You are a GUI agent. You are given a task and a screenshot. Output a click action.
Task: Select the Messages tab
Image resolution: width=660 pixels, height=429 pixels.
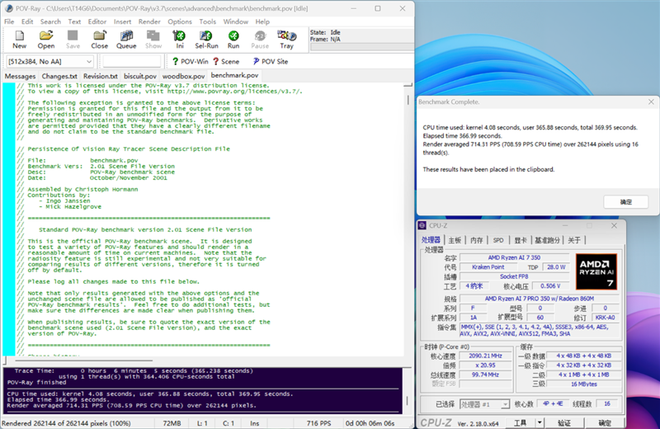pyautogui.click(x=20, y=76)
